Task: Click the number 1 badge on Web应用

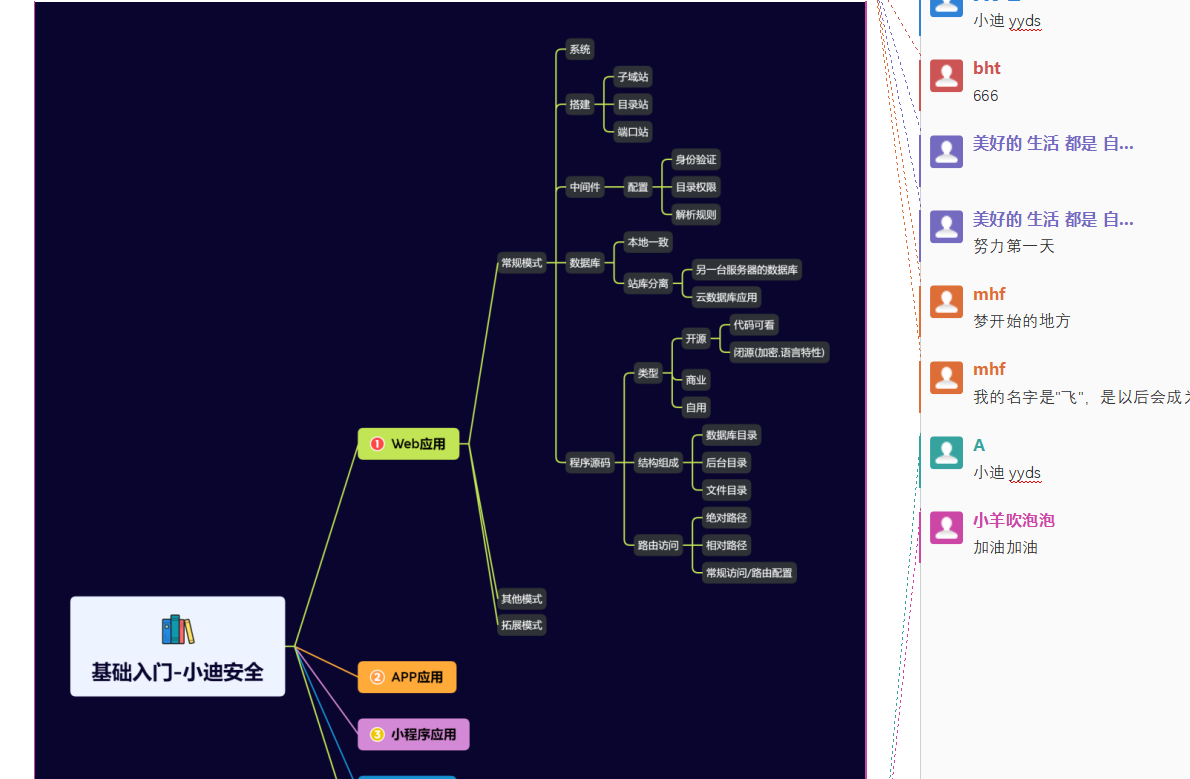Action: 377,444
